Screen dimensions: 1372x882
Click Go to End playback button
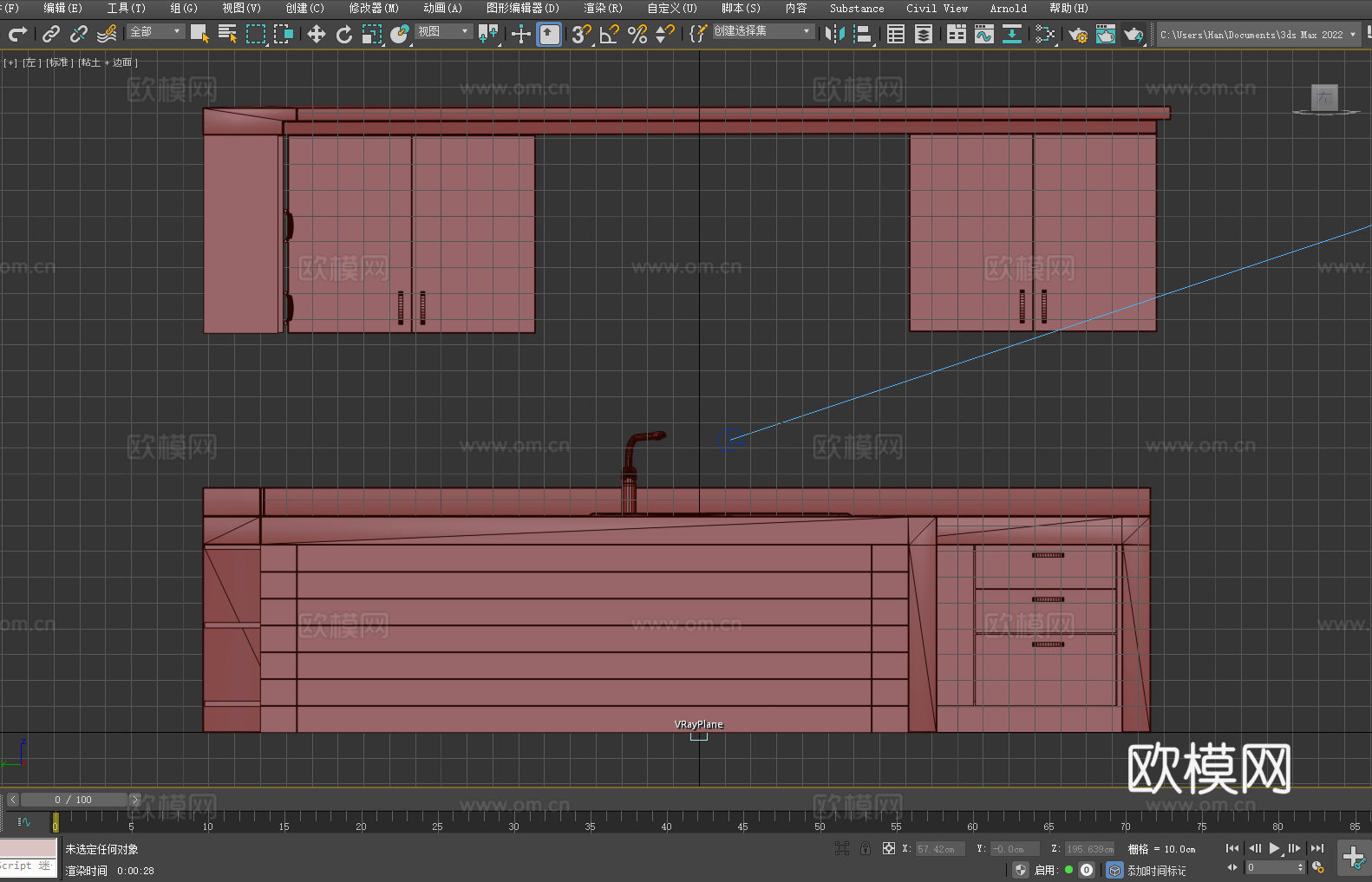1317,848
